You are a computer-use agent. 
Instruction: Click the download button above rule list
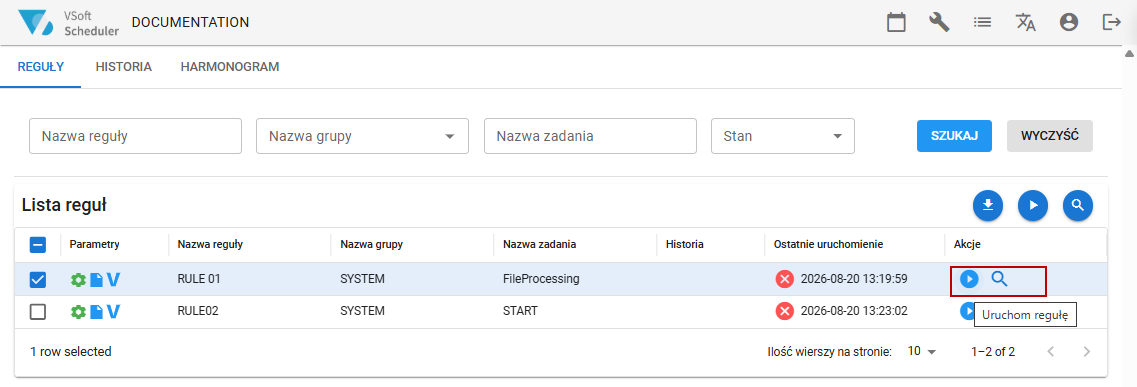[x=988, y=206]
